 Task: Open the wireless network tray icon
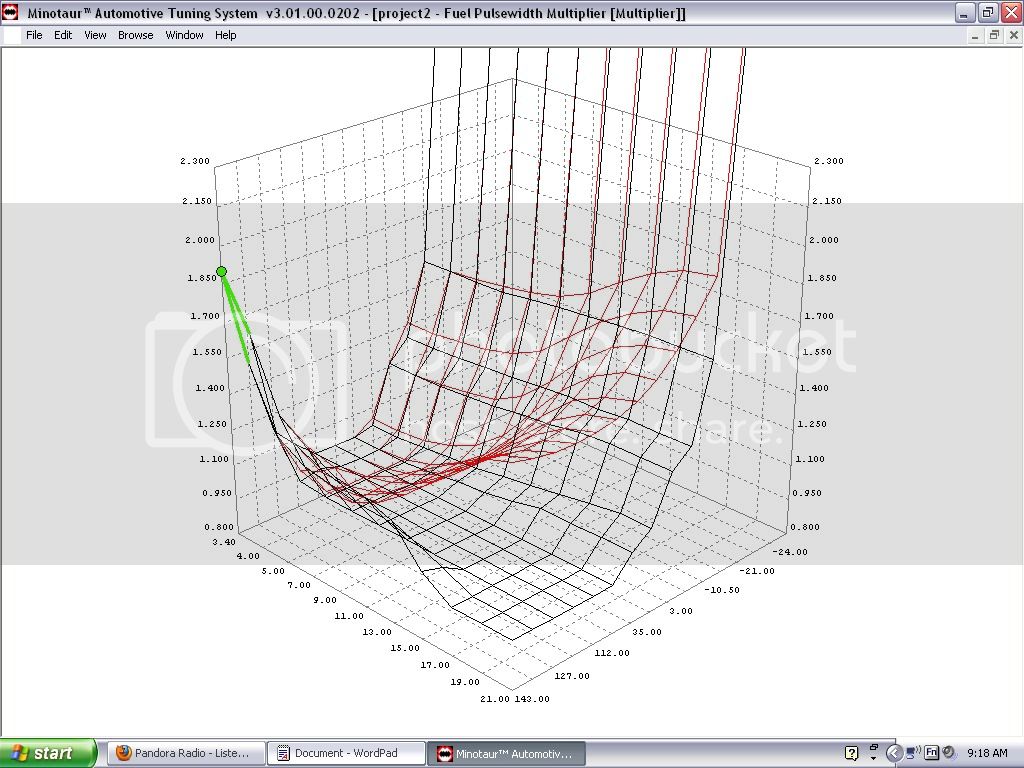(x=912, y=753)
